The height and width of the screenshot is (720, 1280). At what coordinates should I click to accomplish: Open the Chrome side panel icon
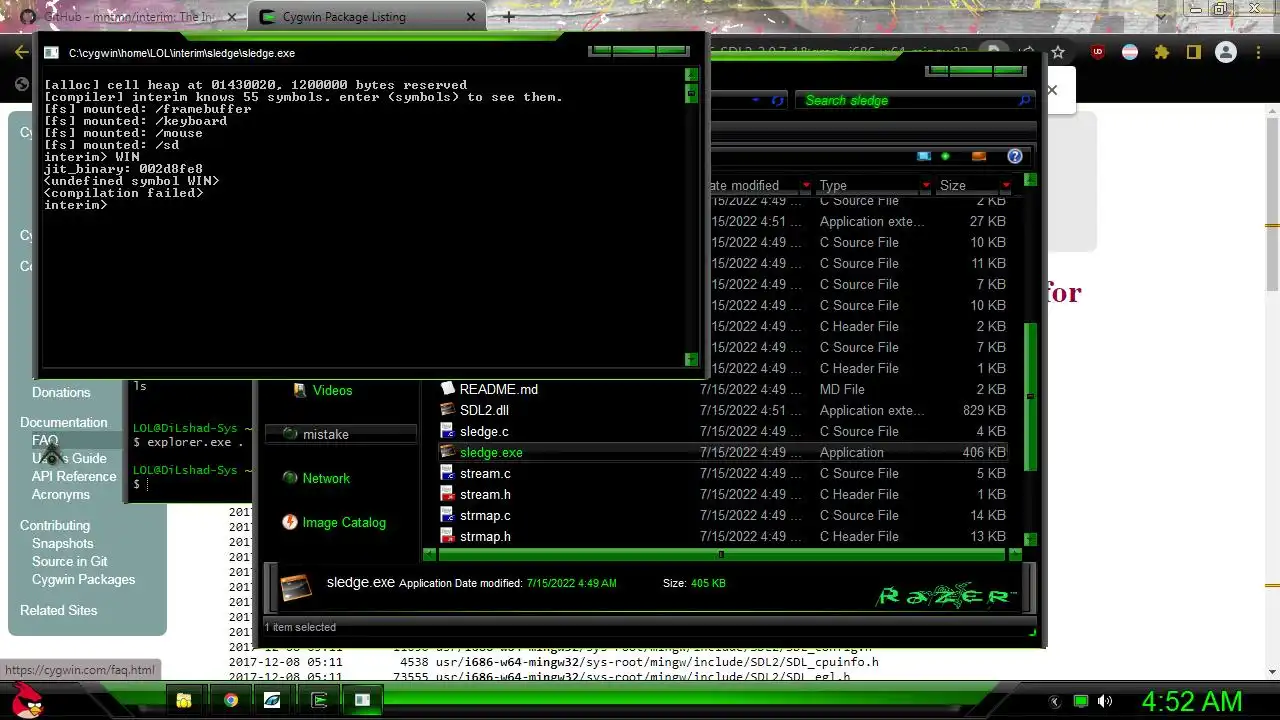[1193, 52]
